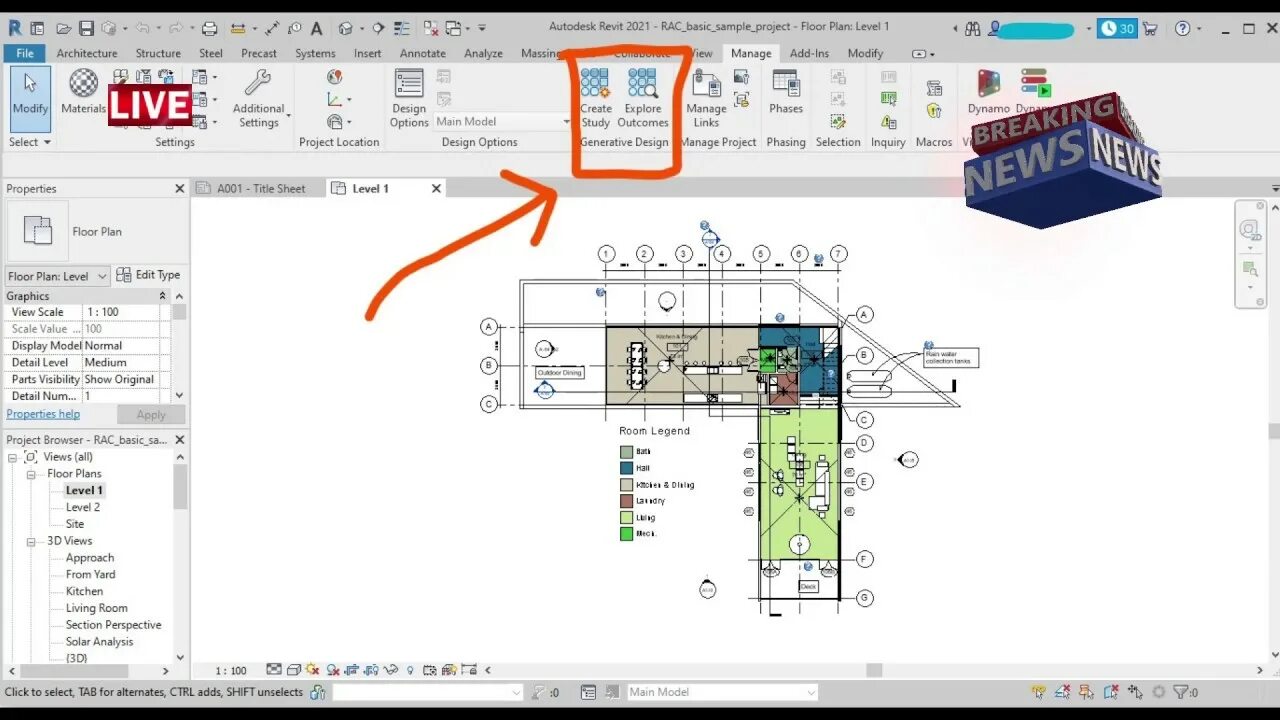Image resolution: width=1280 pixels, height=720 pixels.
Task: Select the Modify tool
Action: [x=30, y=99]
